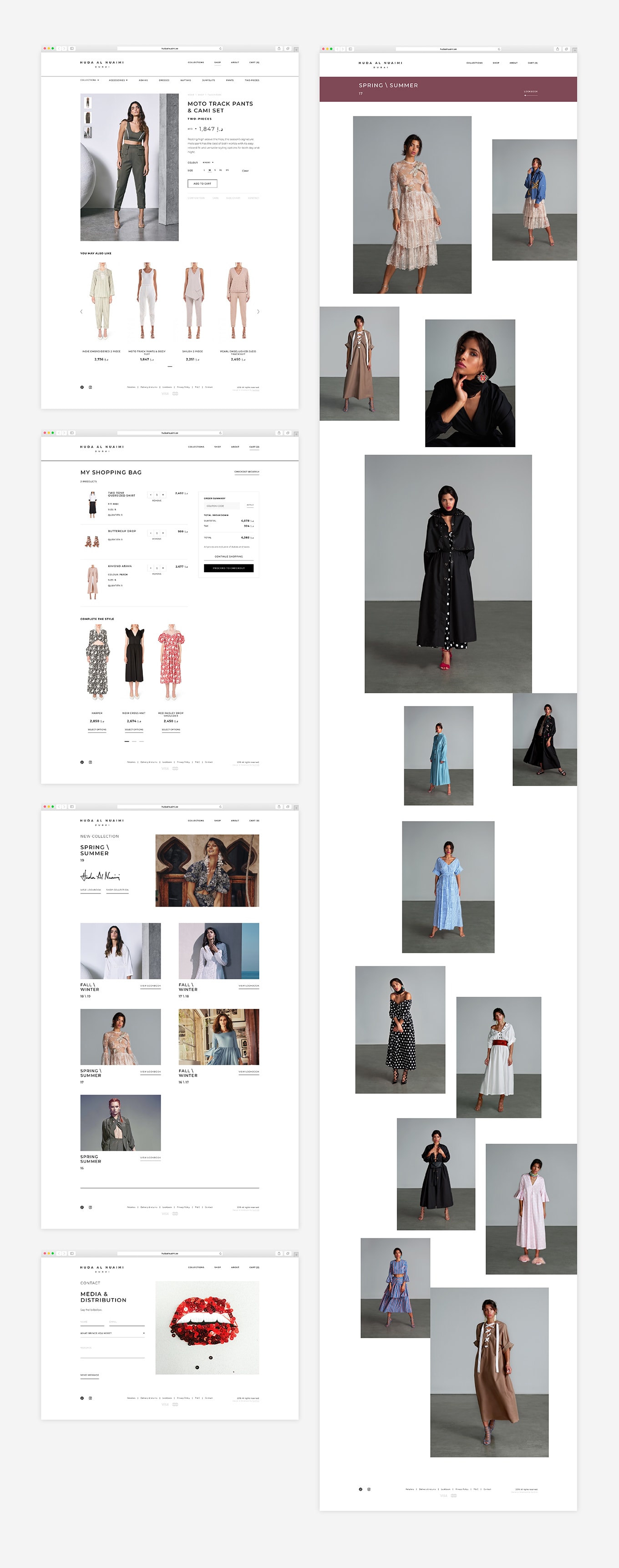Click You May Also Like carousel page indicator

pyautogui.click(x=170, y=367)
